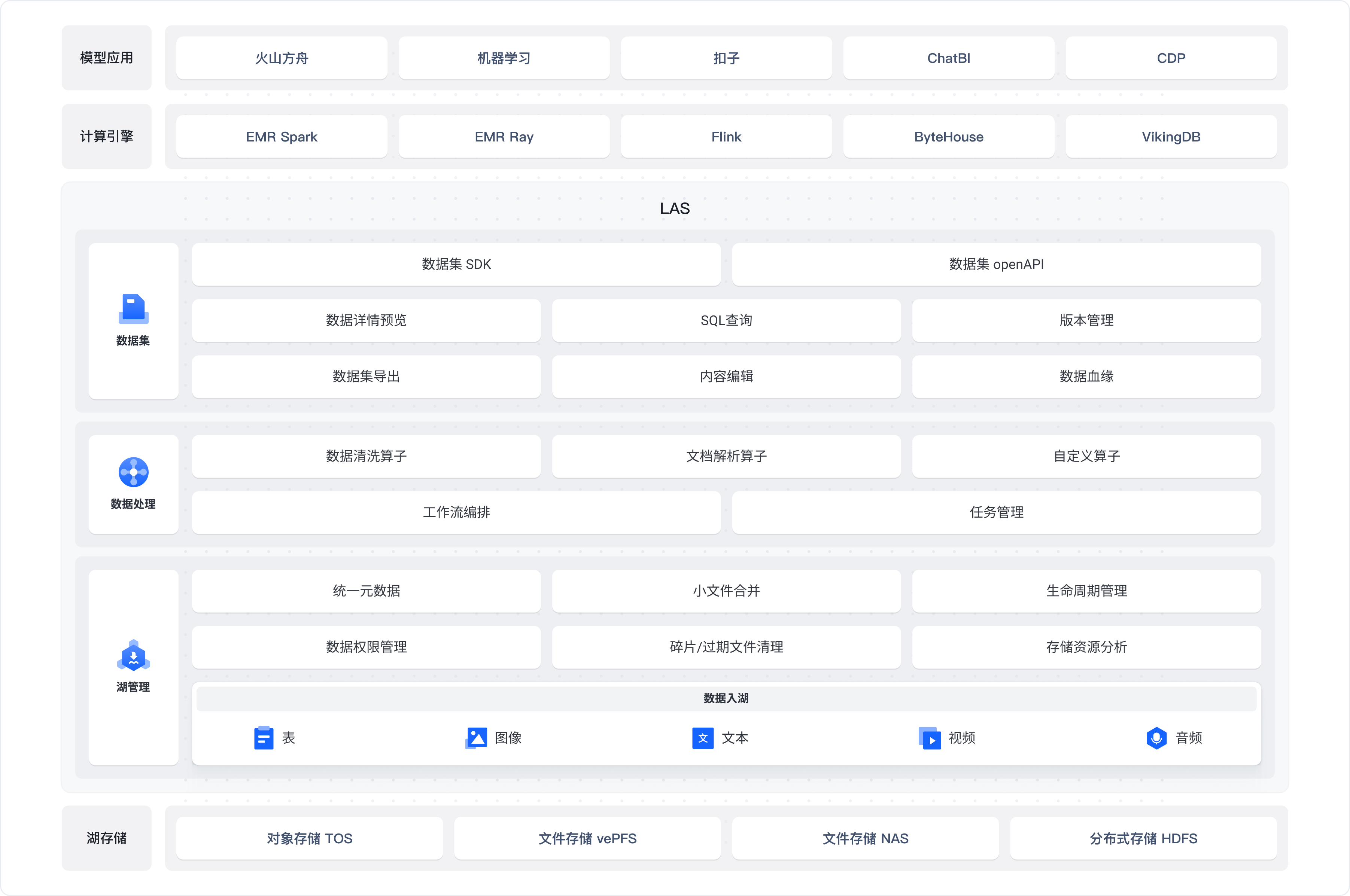Select the 数据集导出 card

(367, 376)
